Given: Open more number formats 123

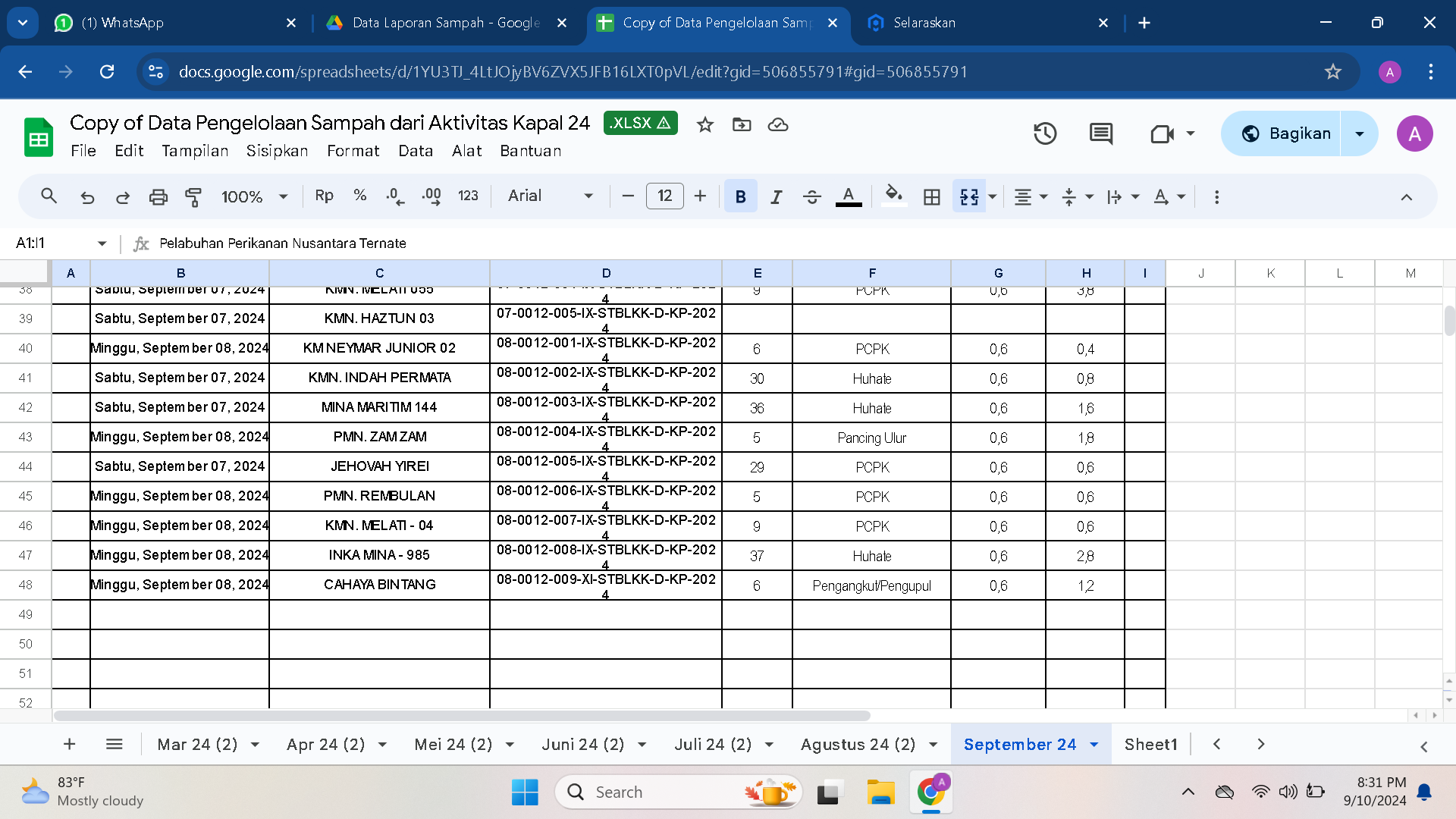Looking at the screenshot, I should point(468,196).
